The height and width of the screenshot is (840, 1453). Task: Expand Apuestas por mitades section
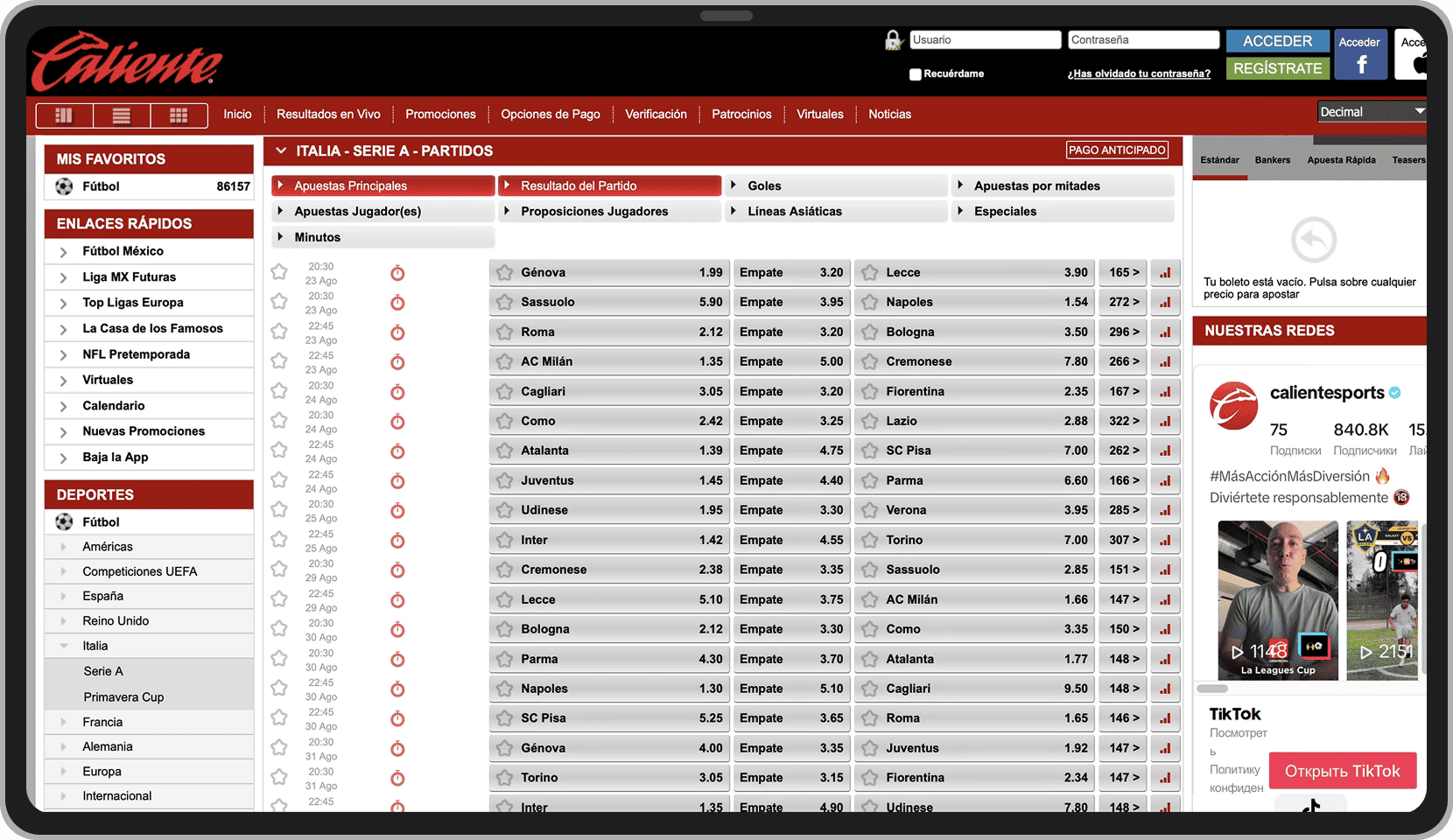(x=1063, y=185)
